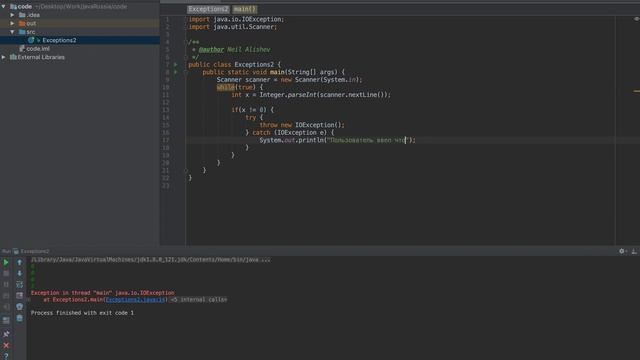640x360 pixels.
Task: Select main() breadcrumb
Action: 244,9
